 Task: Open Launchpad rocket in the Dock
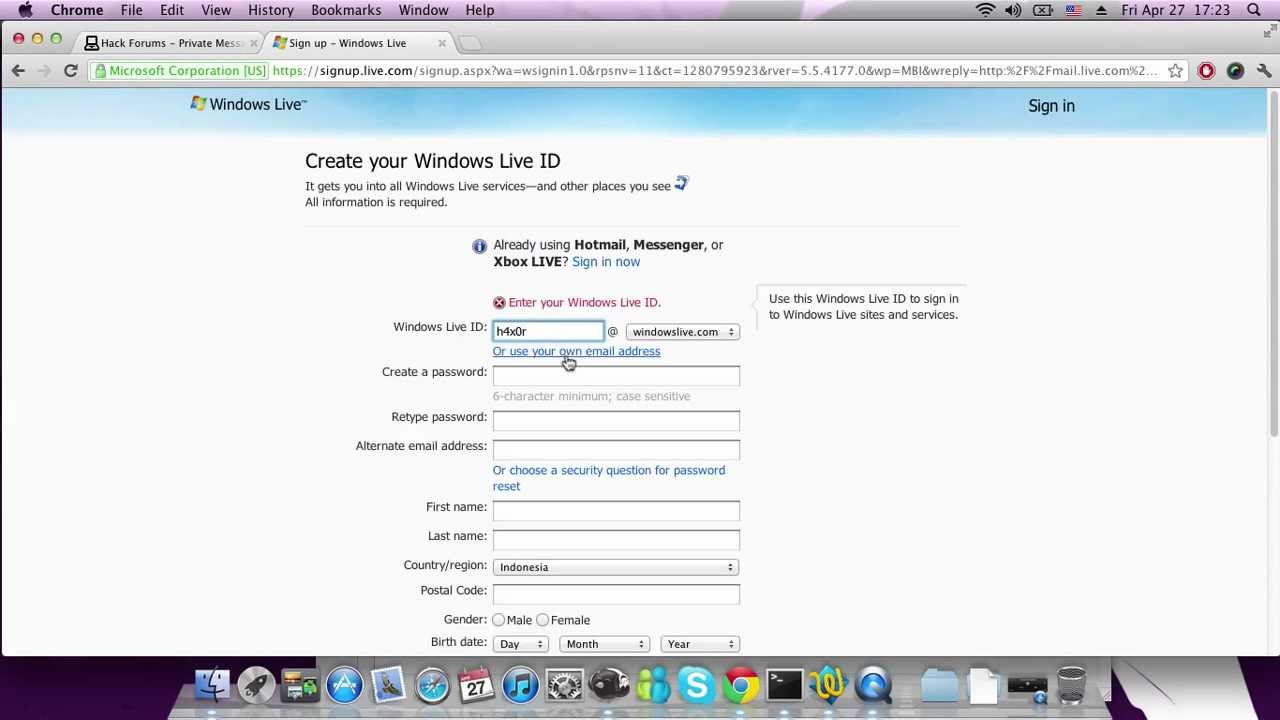256,685
